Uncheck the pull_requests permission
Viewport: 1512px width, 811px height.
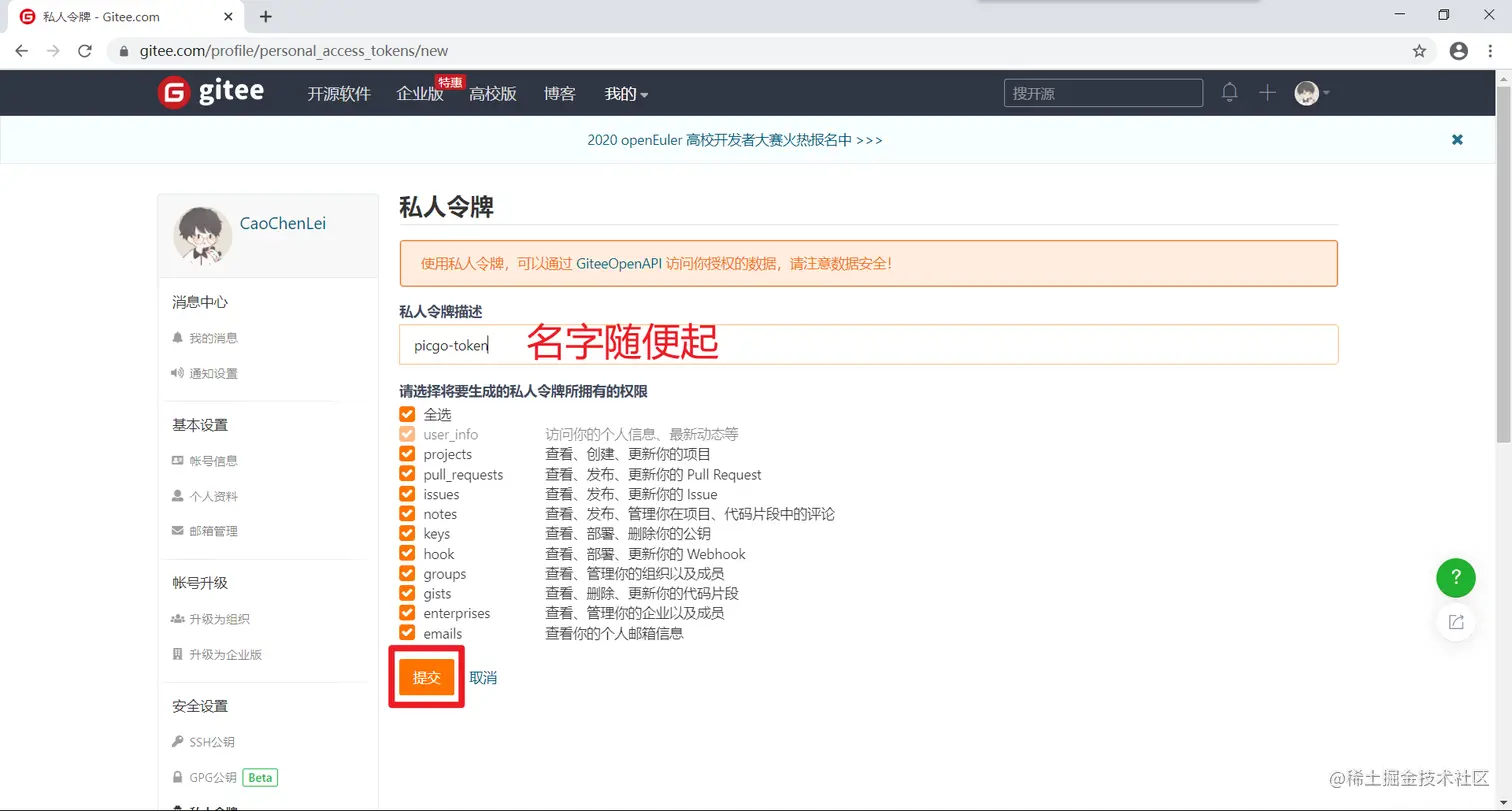(407, 474)
